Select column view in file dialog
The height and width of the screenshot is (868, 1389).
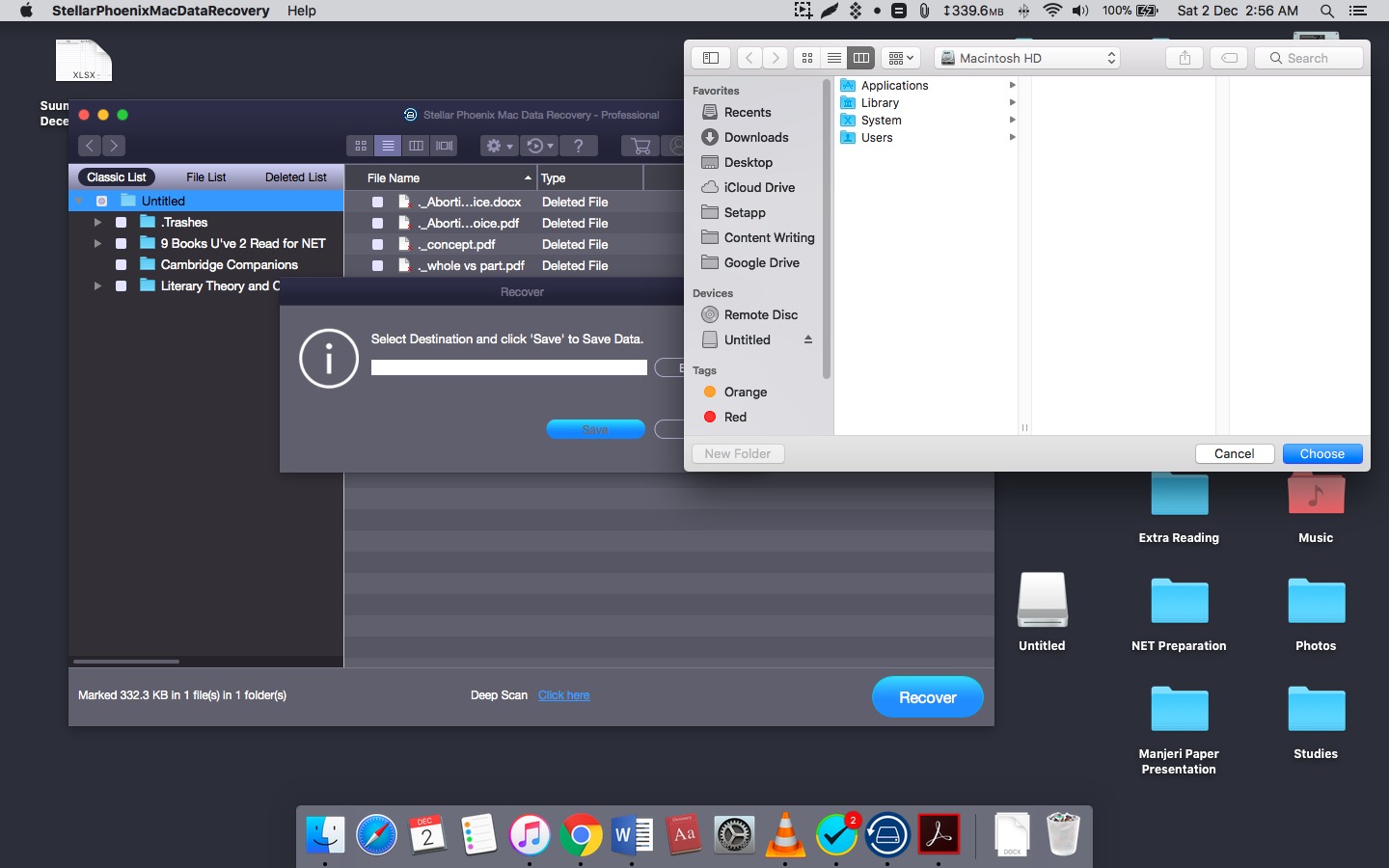pos(861,58)
